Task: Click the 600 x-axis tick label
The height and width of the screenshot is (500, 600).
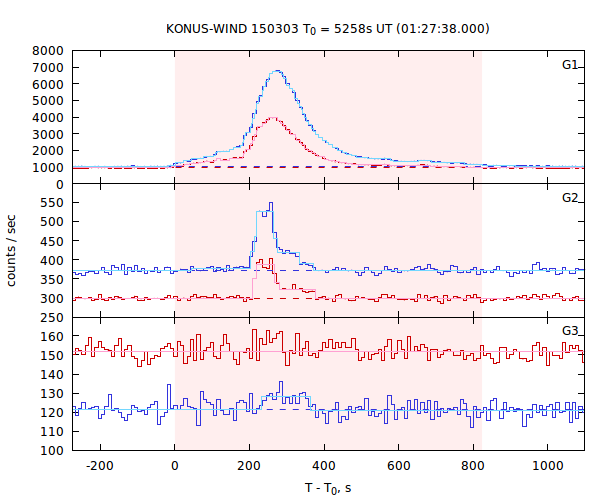Action: tap(398, 466)
